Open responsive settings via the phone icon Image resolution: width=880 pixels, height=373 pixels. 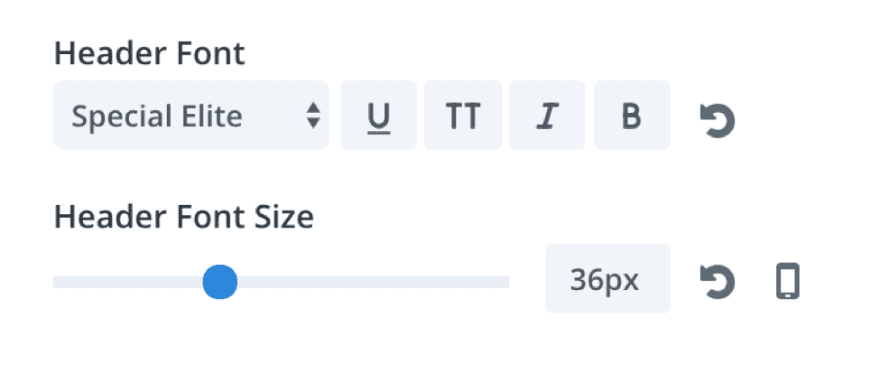[x=787, y=282]
